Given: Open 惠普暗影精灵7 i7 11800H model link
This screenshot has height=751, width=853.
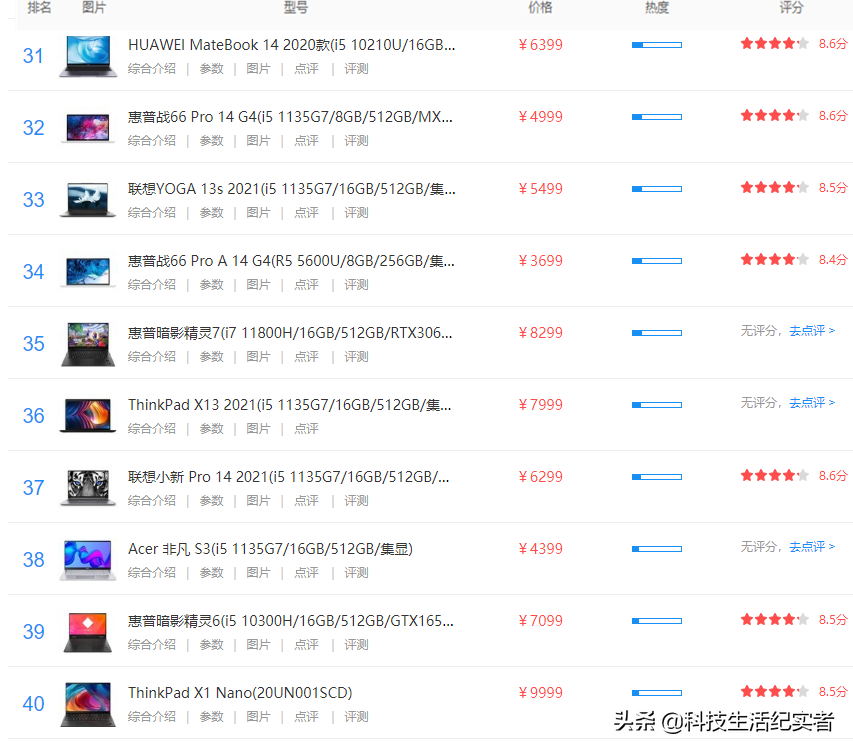Looking at the screenshot, I should [290, 333].
